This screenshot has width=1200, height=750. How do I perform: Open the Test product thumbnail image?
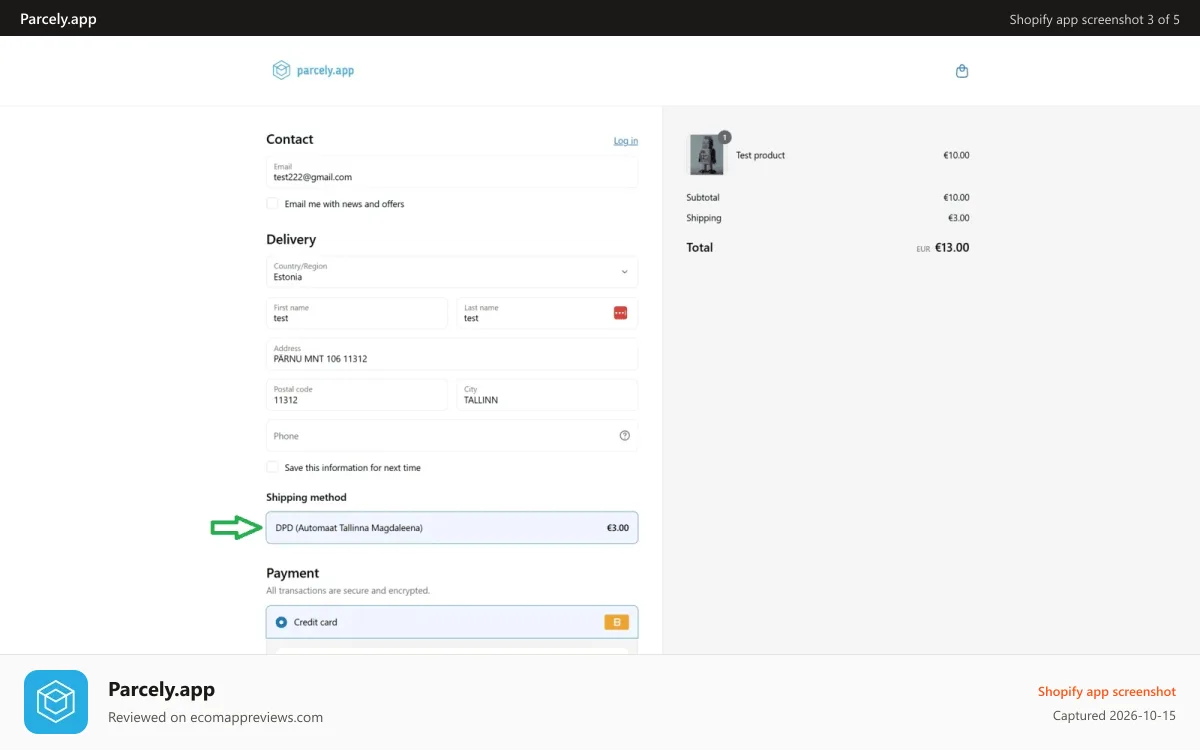click(x=707, y=155)
